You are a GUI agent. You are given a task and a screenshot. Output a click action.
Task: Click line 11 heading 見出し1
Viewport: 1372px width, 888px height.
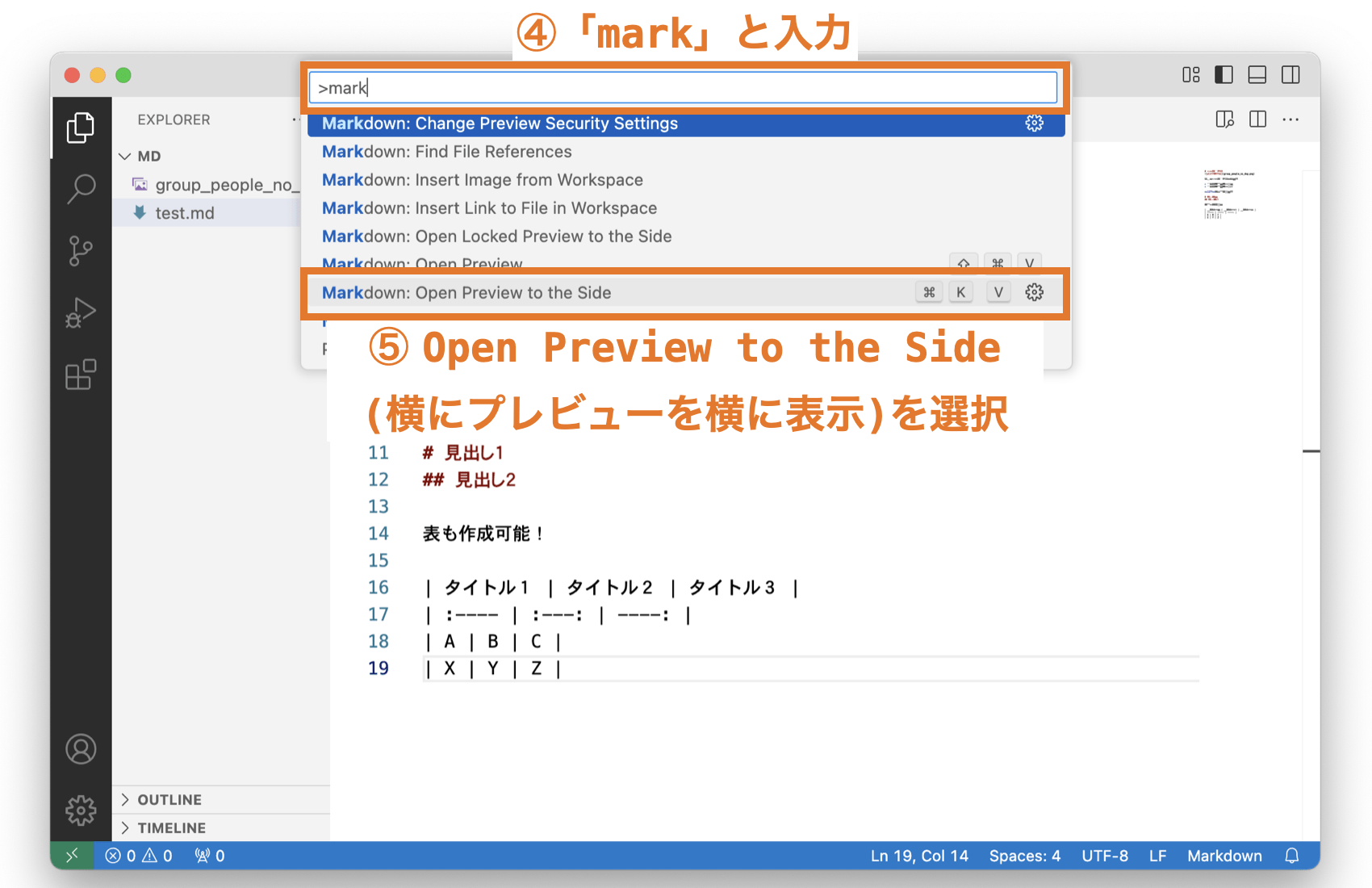click(462, 453)
